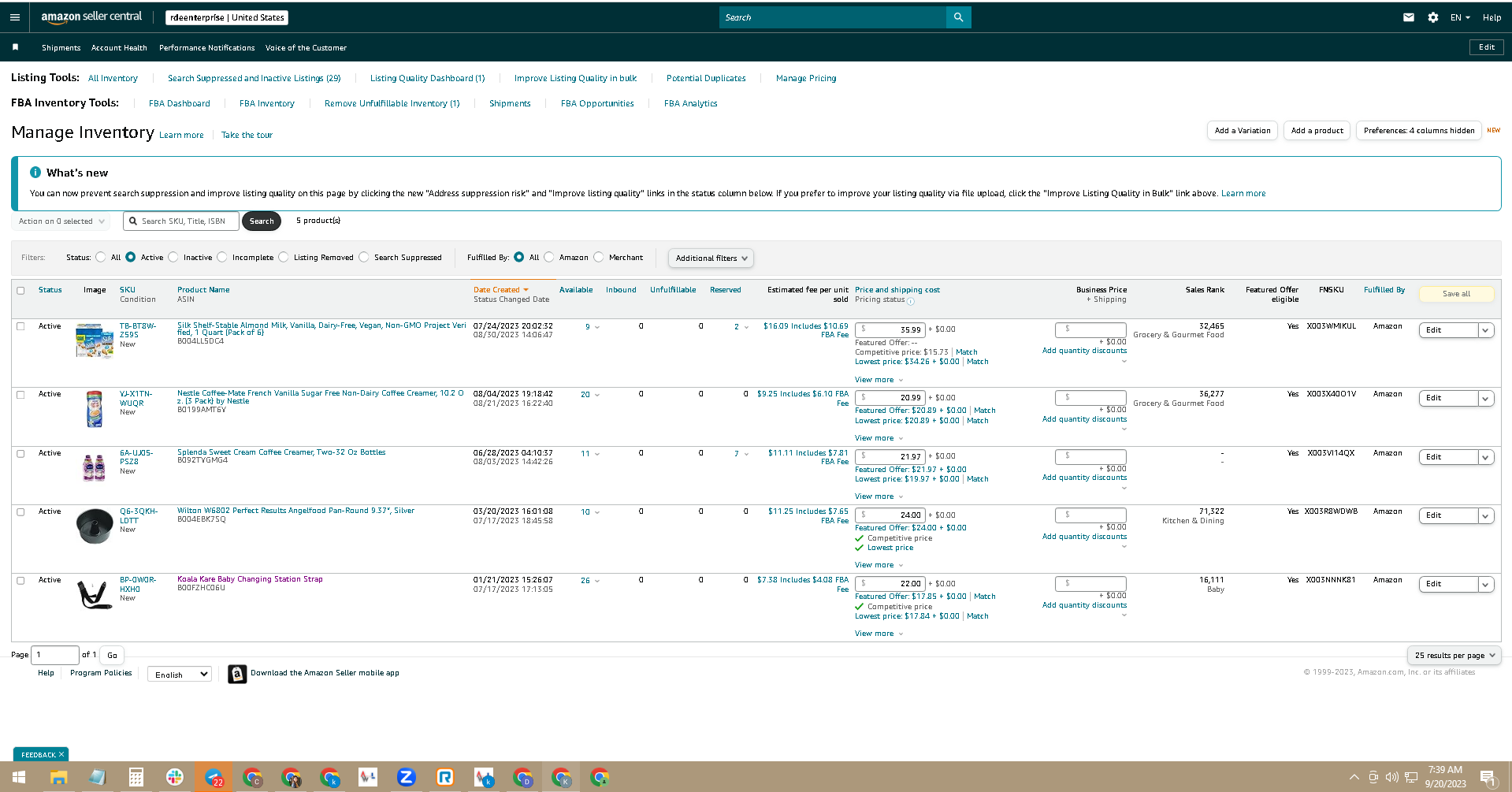The height and width of the screenshot is (792, 1512).
Task: Open Windows notification center icon
Action: pos(1488,778)
